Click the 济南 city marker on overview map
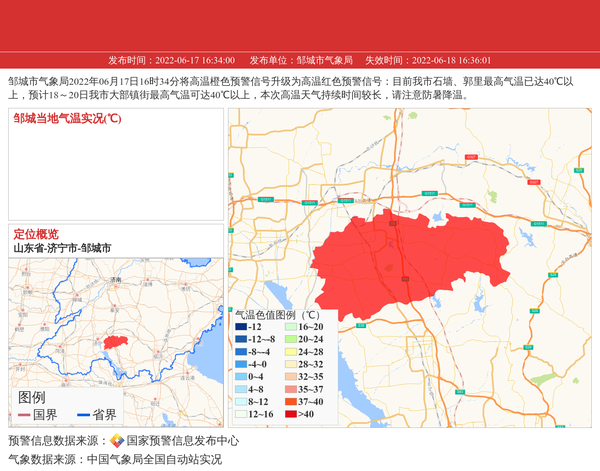This screenshot has height=471, width=600. [116, 281]
